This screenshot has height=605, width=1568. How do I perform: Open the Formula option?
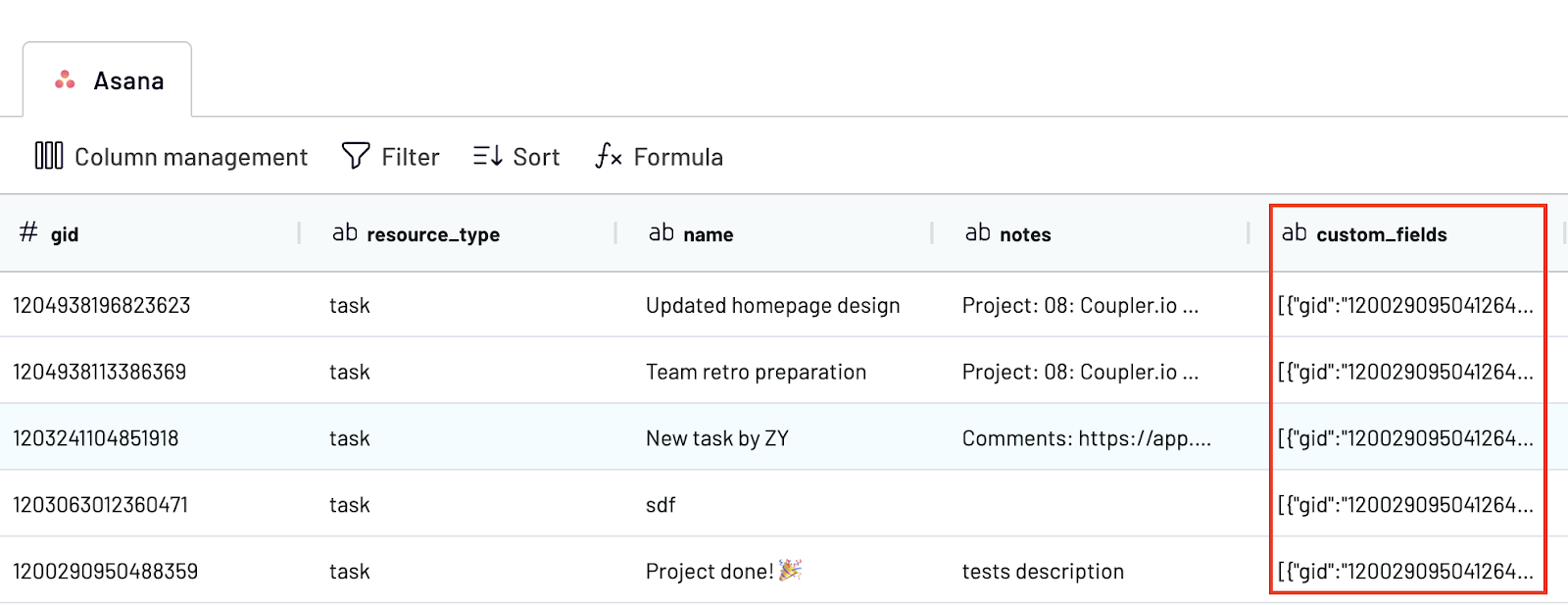tap(677, 157)
